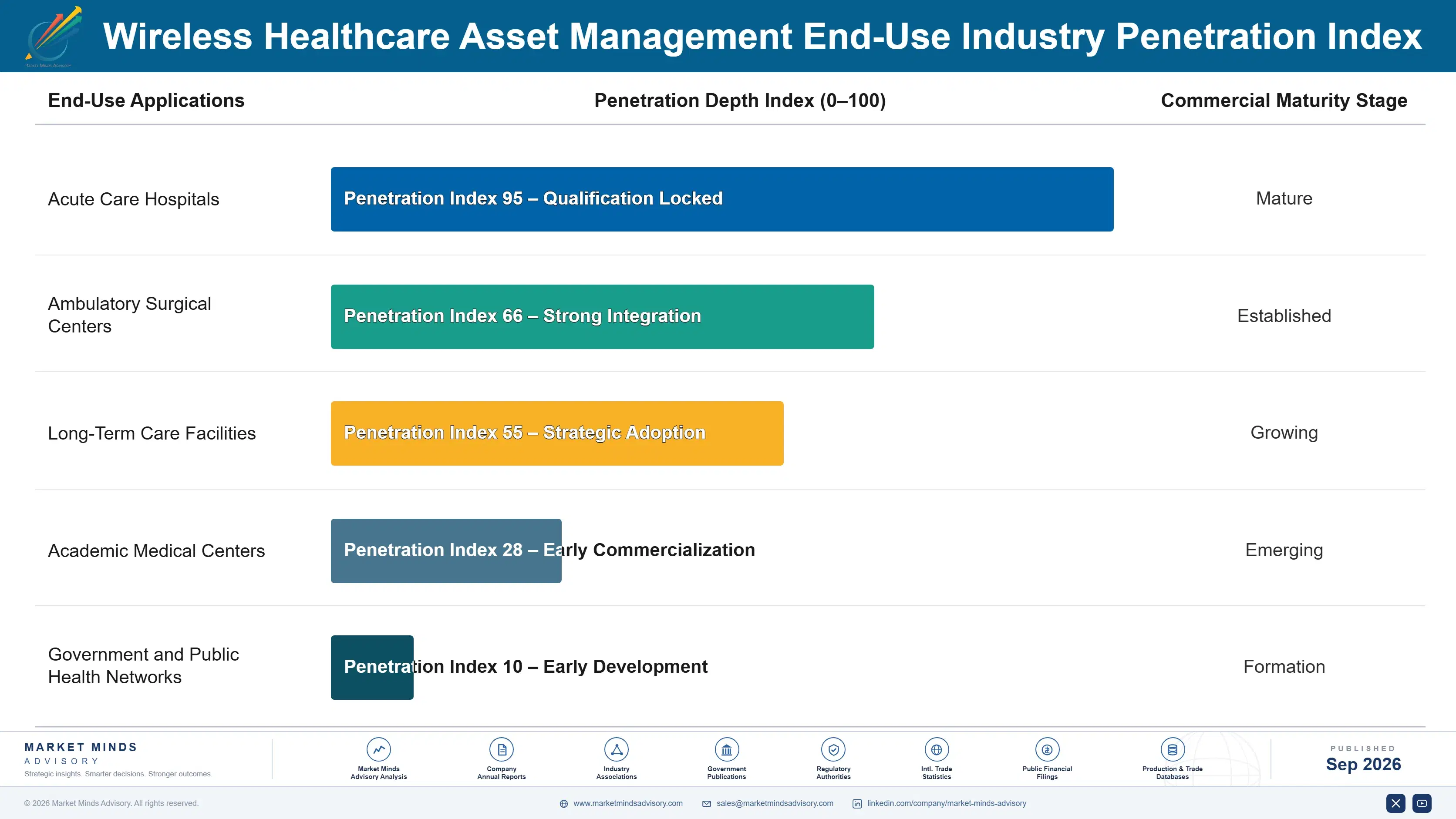Click the Regulatory Authorities shield icon
This screenshot has height=819, width=1456.
click(x=833, y=749)
